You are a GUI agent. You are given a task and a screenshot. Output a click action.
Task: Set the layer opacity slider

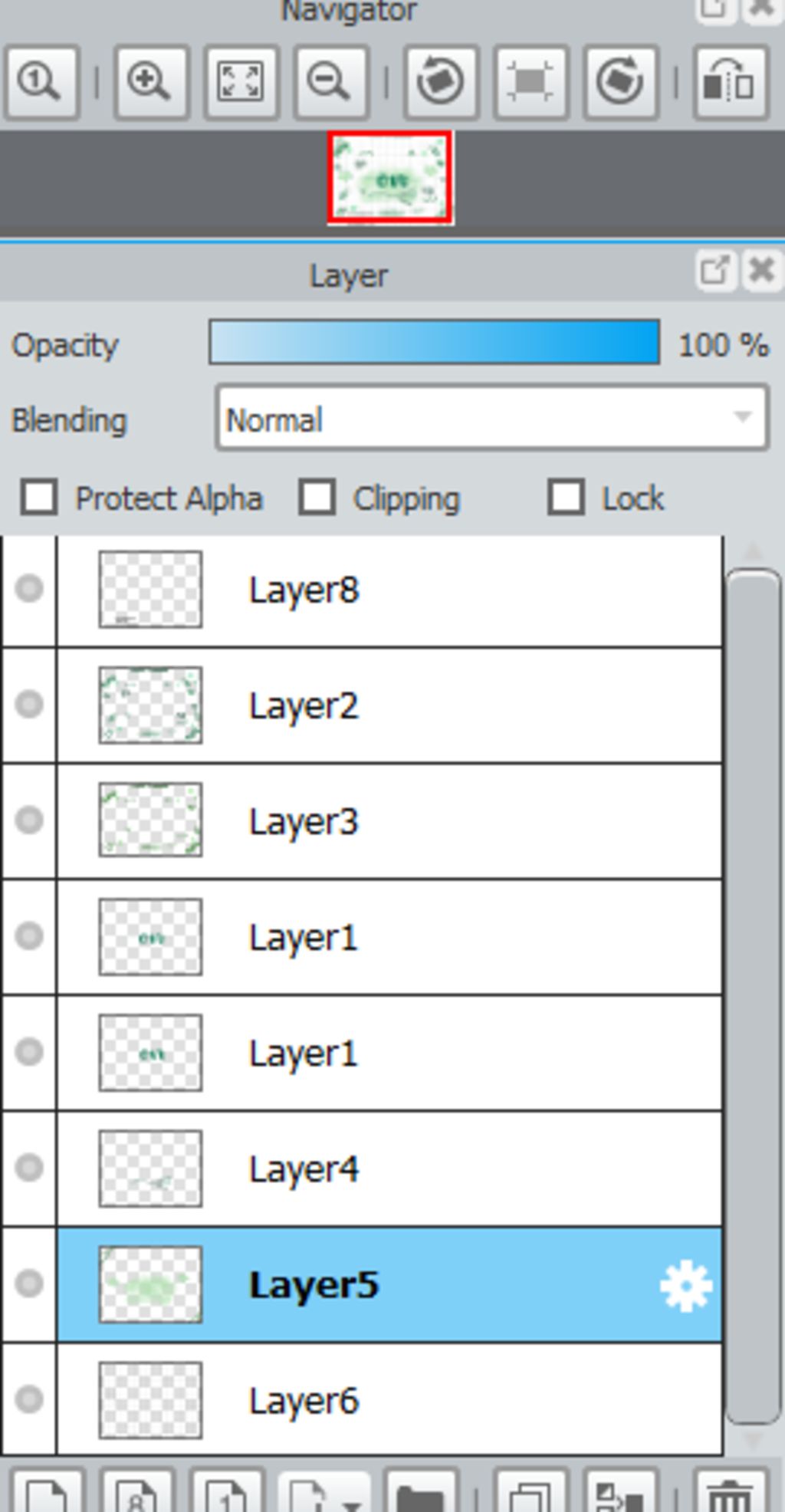point(435,343)
